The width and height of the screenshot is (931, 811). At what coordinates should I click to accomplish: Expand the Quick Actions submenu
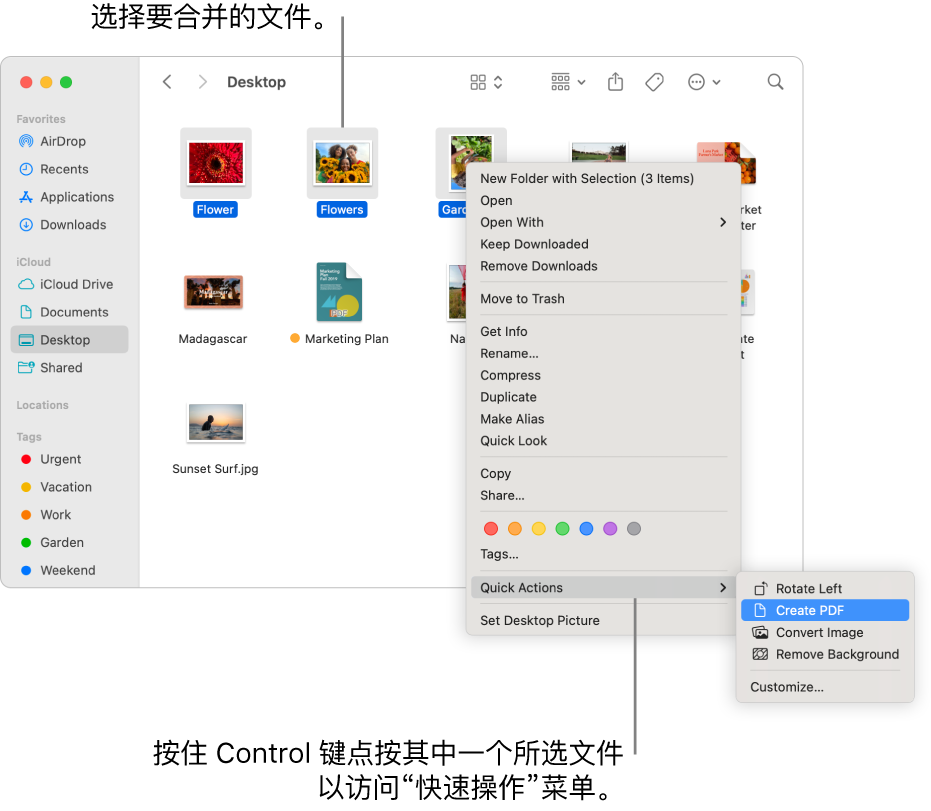point(603,588)
